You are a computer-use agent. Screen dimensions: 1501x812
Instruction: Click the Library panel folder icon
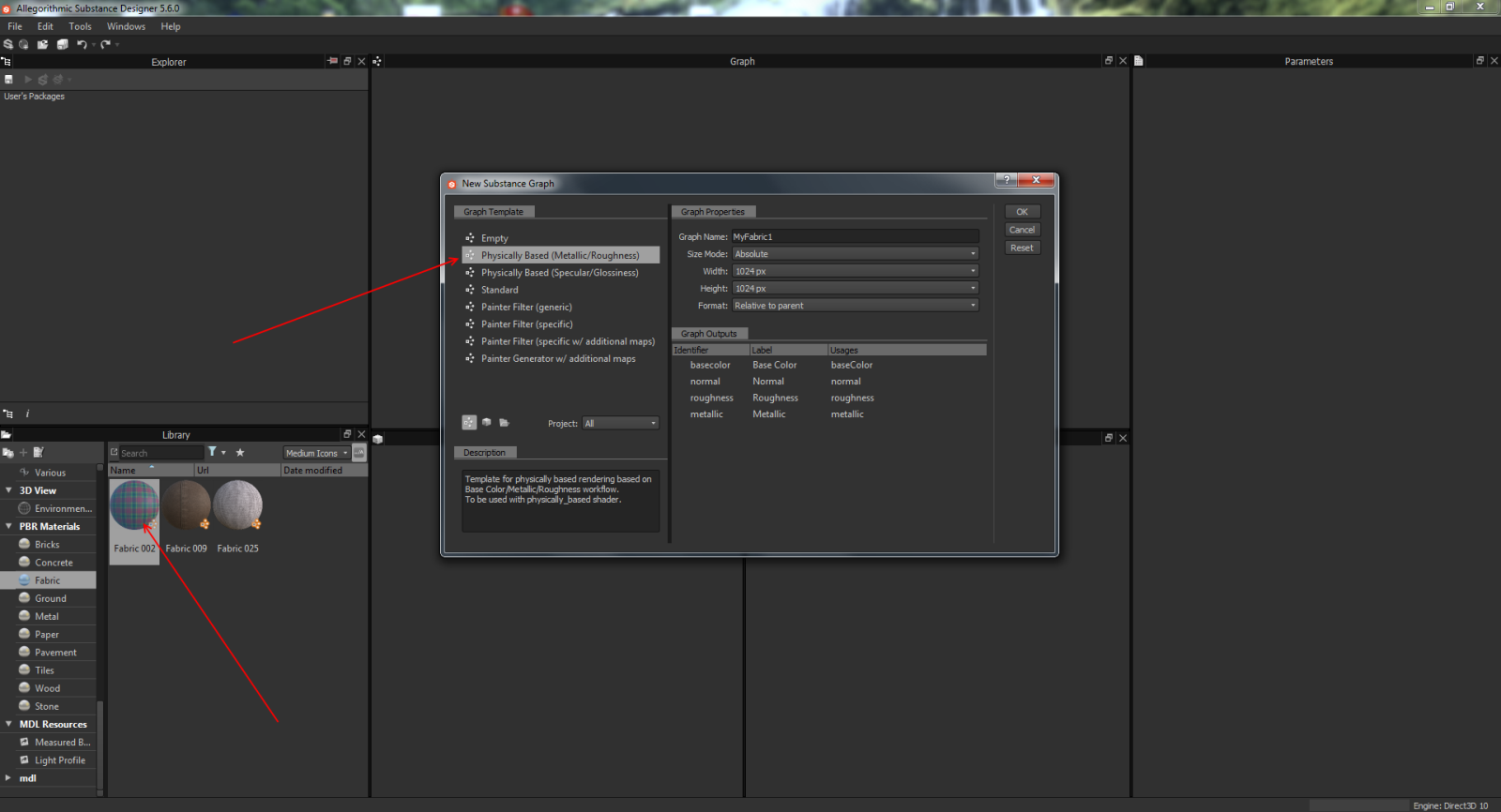pos(6,434)
